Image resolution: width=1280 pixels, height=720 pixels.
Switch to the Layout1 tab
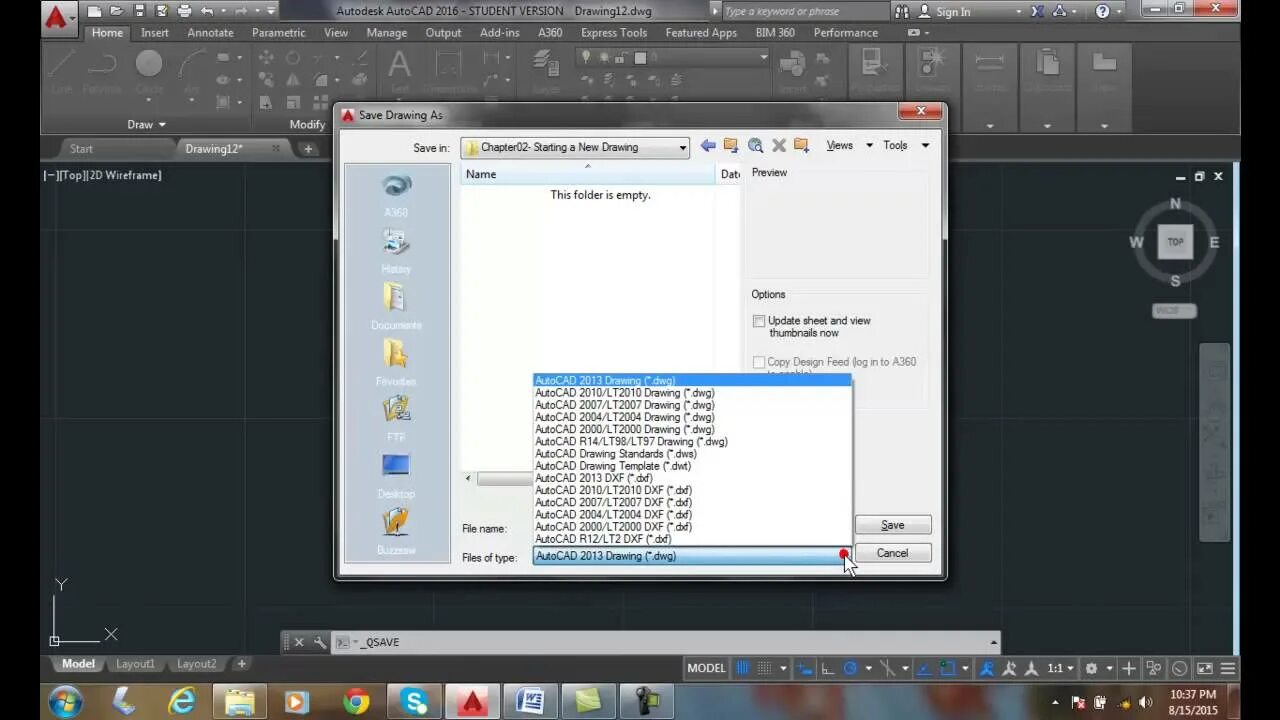(x=136, y=664)
